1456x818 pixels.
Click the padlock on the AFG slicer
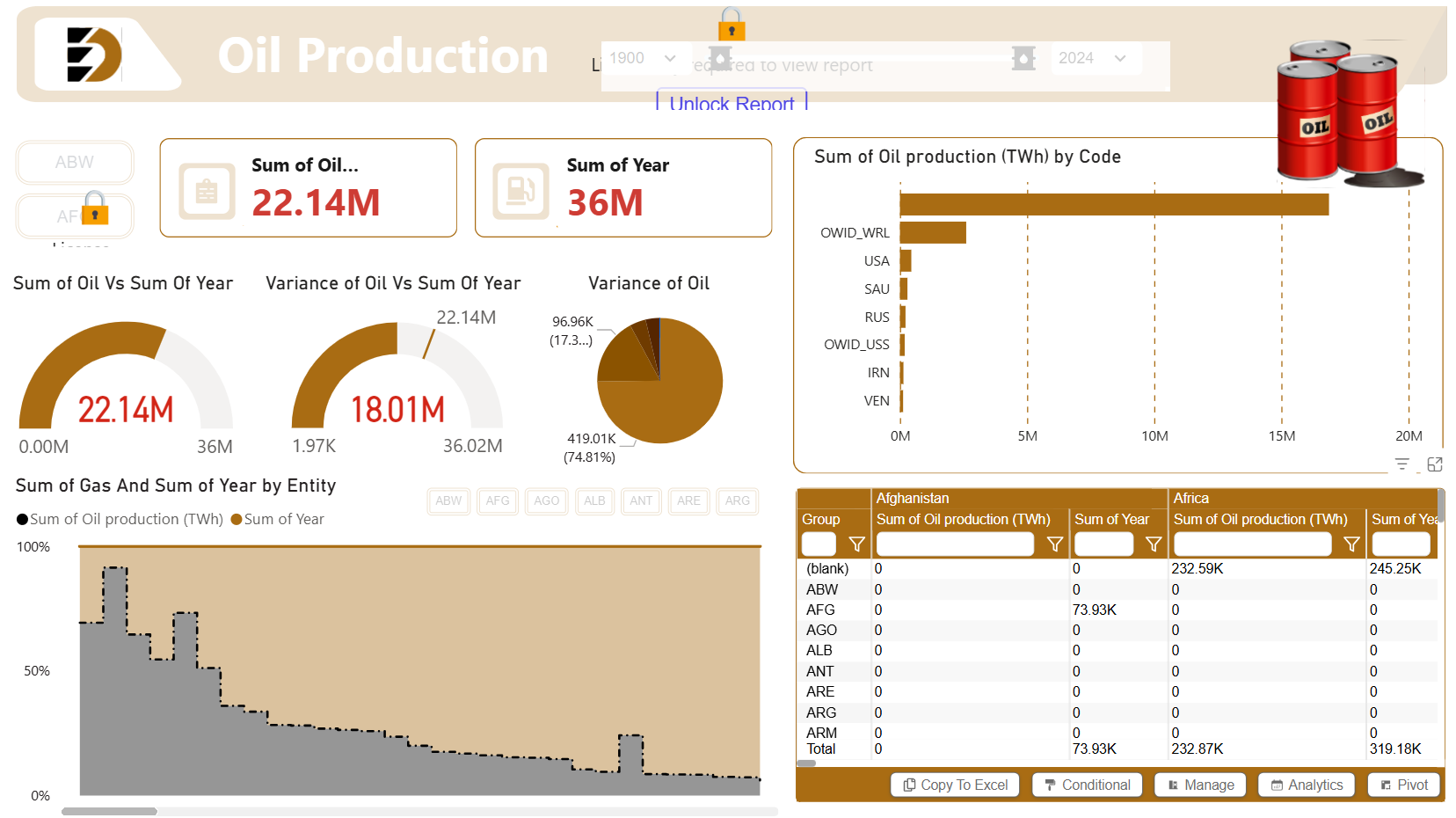point(95,209)
